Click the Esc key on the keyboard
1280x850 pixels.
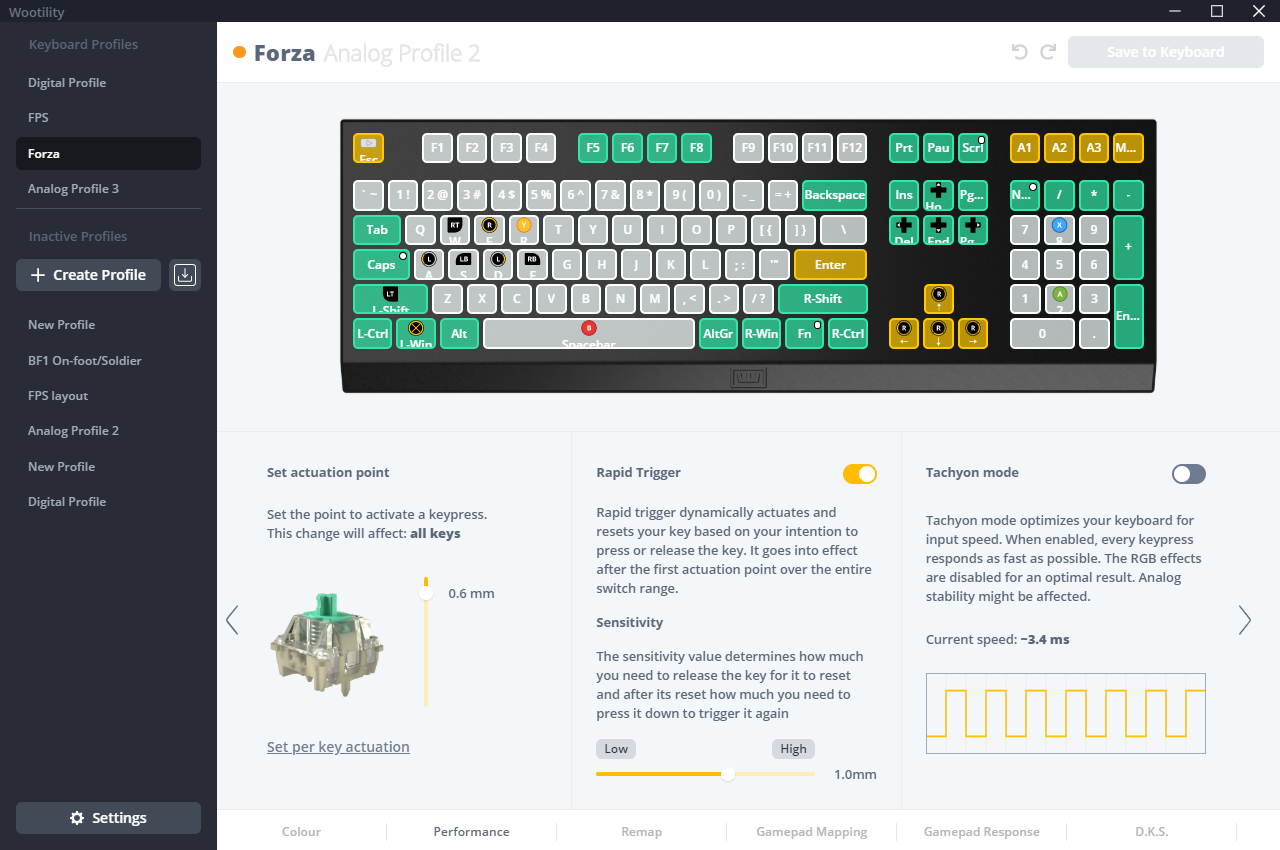coord(368,148)
